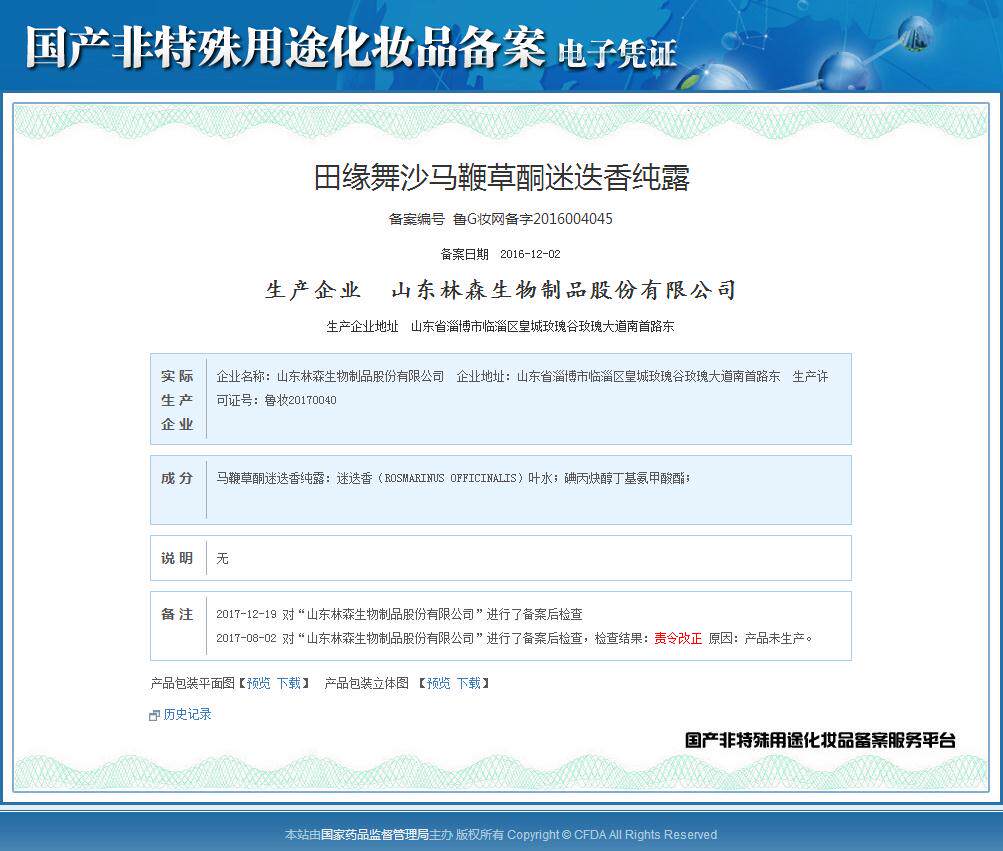This screenshot has width=1003, height=851.
Task: Preview the 产品包装立体图 packaging 3D image
Action: 438,683
